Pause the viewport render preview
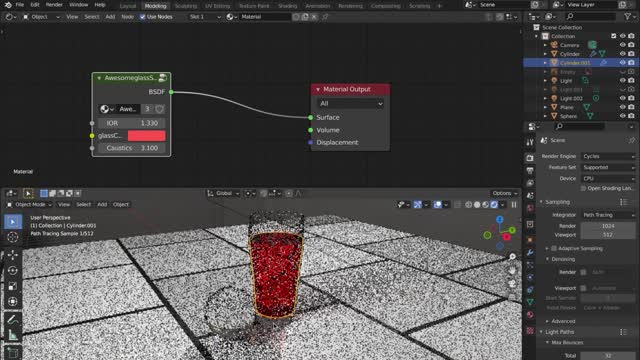Screen dimensions: 640x360 [514, 204]
